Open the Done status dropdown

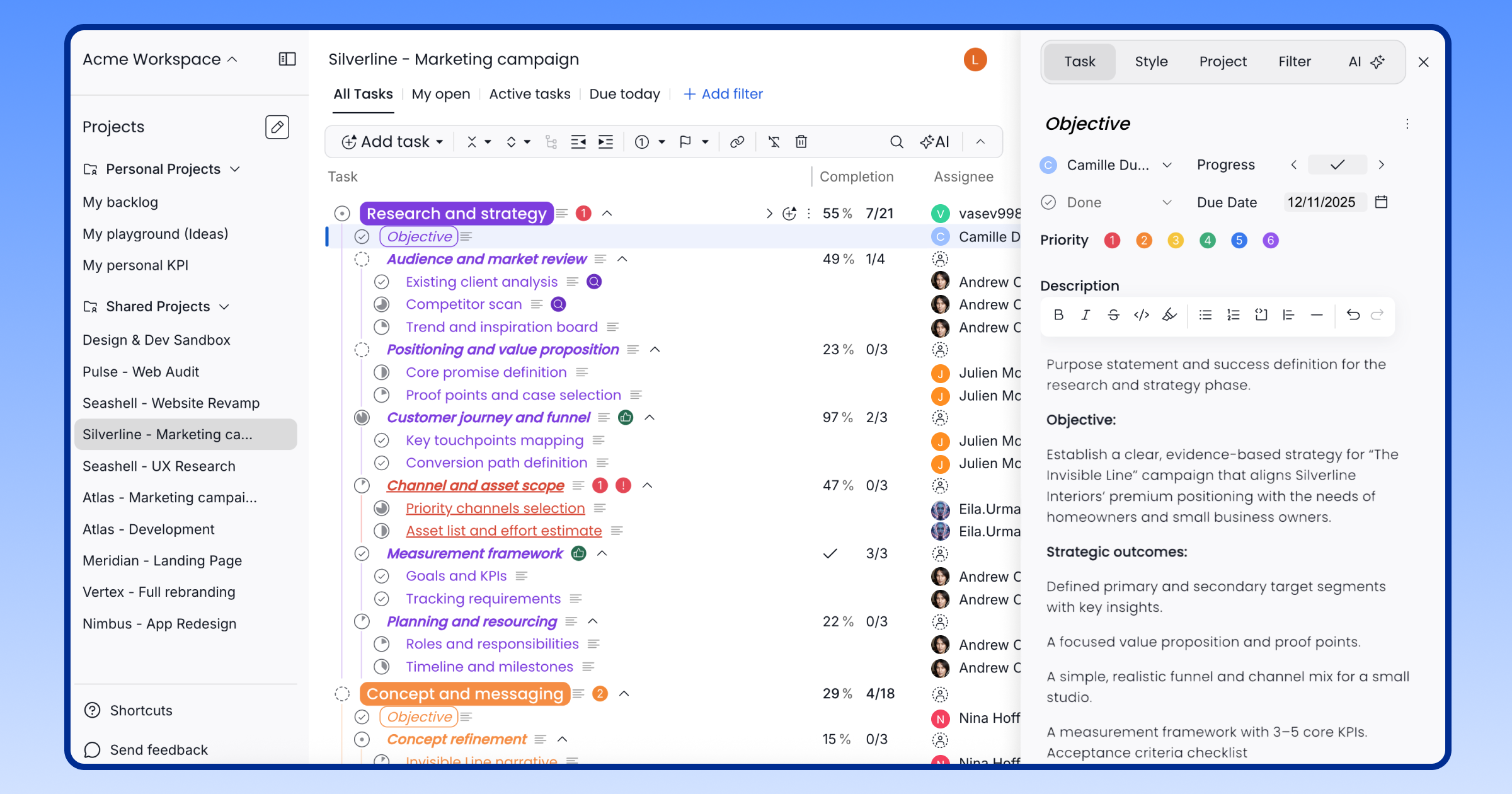click(x=1166, y=202)
